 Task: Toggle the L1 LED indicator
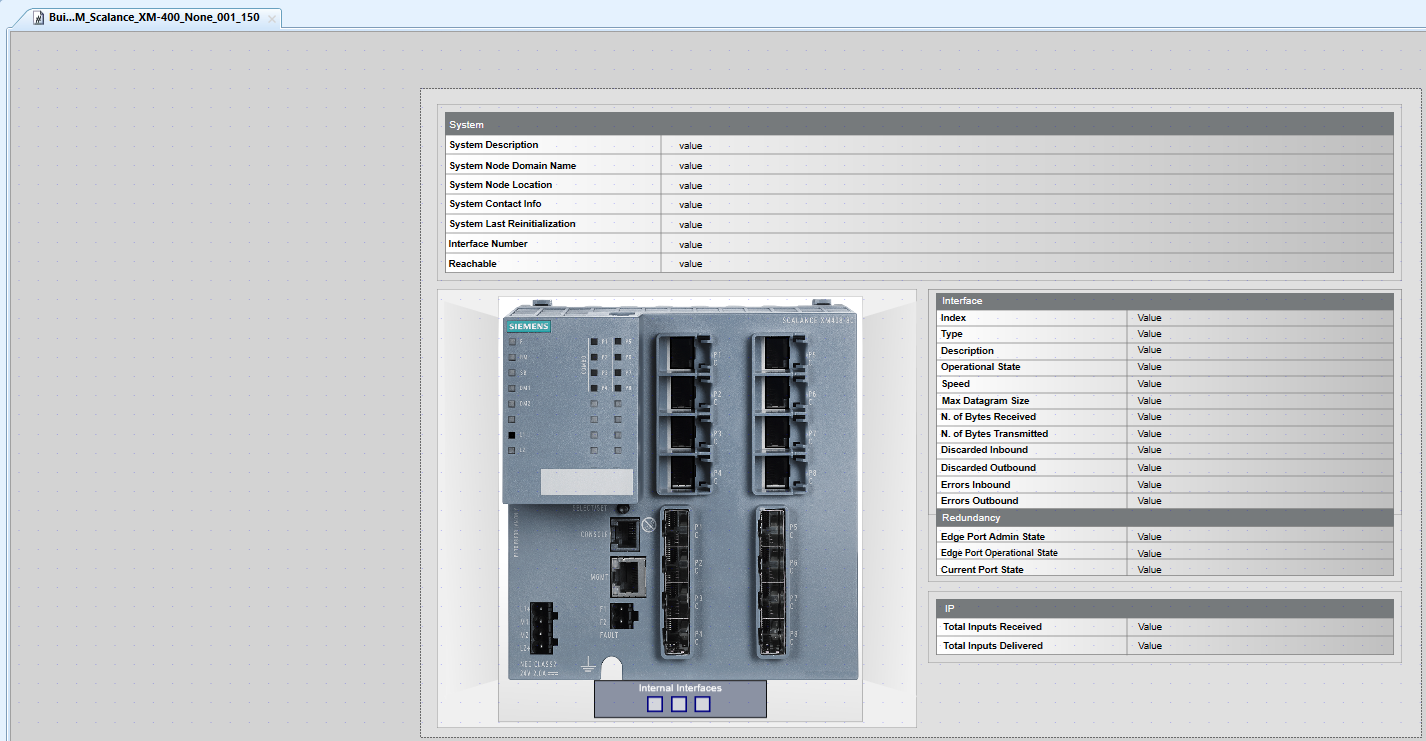512,434
